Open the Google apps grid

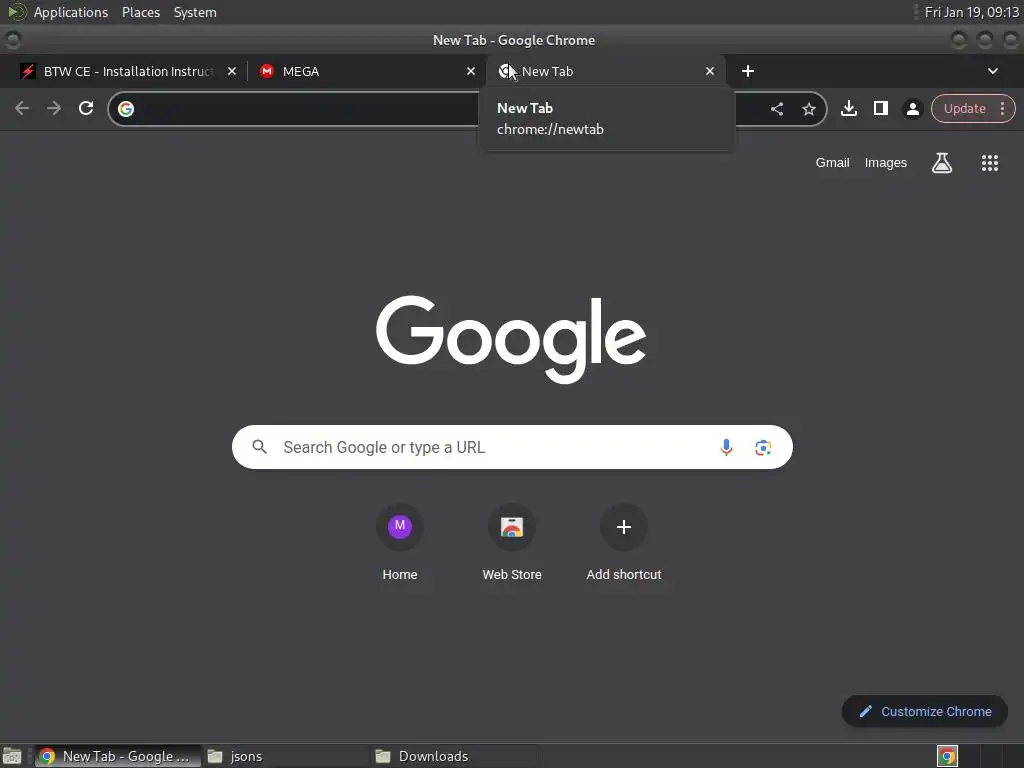(989, 163)
